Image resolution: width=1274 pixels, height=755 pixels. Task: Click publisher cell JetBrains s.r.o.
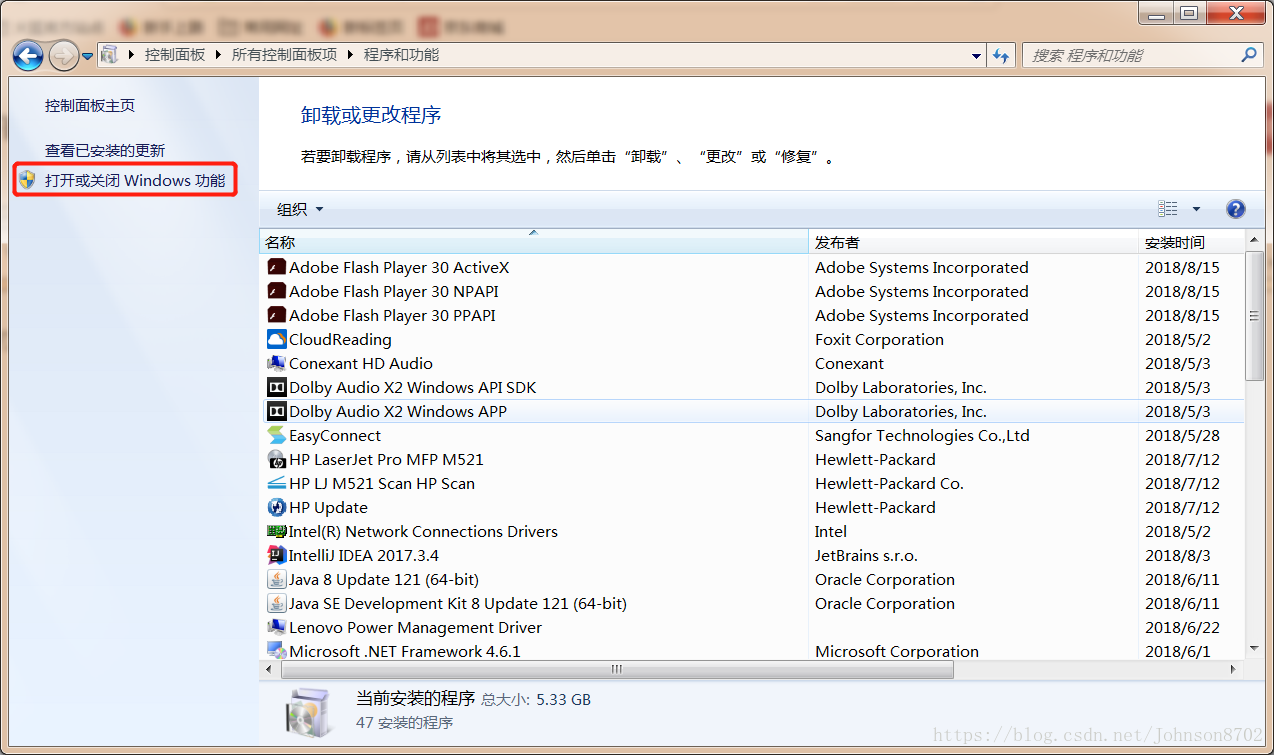click(x=866, y=555)
